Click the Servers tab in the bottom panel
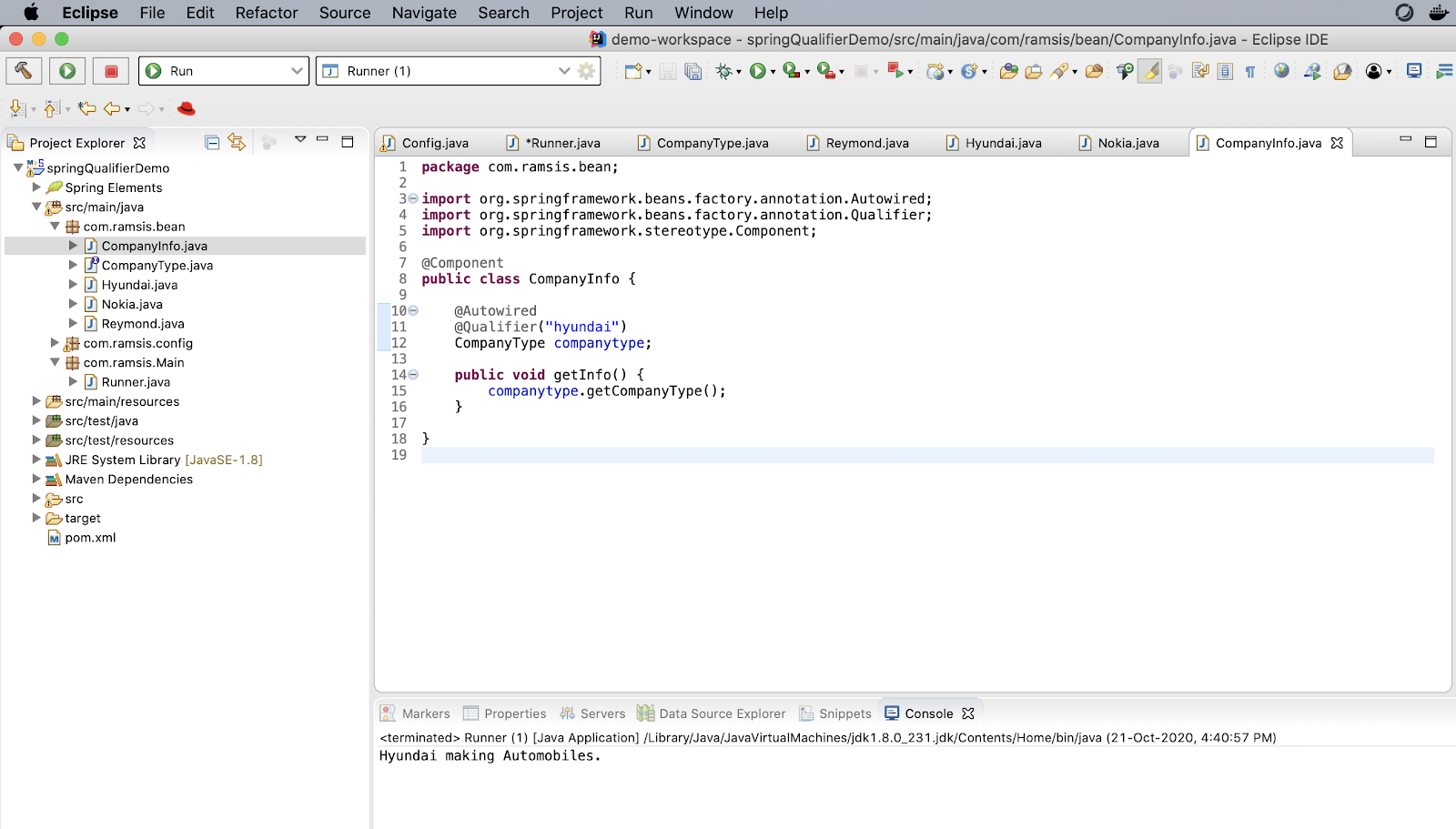This screenshot has width=1456, height=829. pos(602,713)
